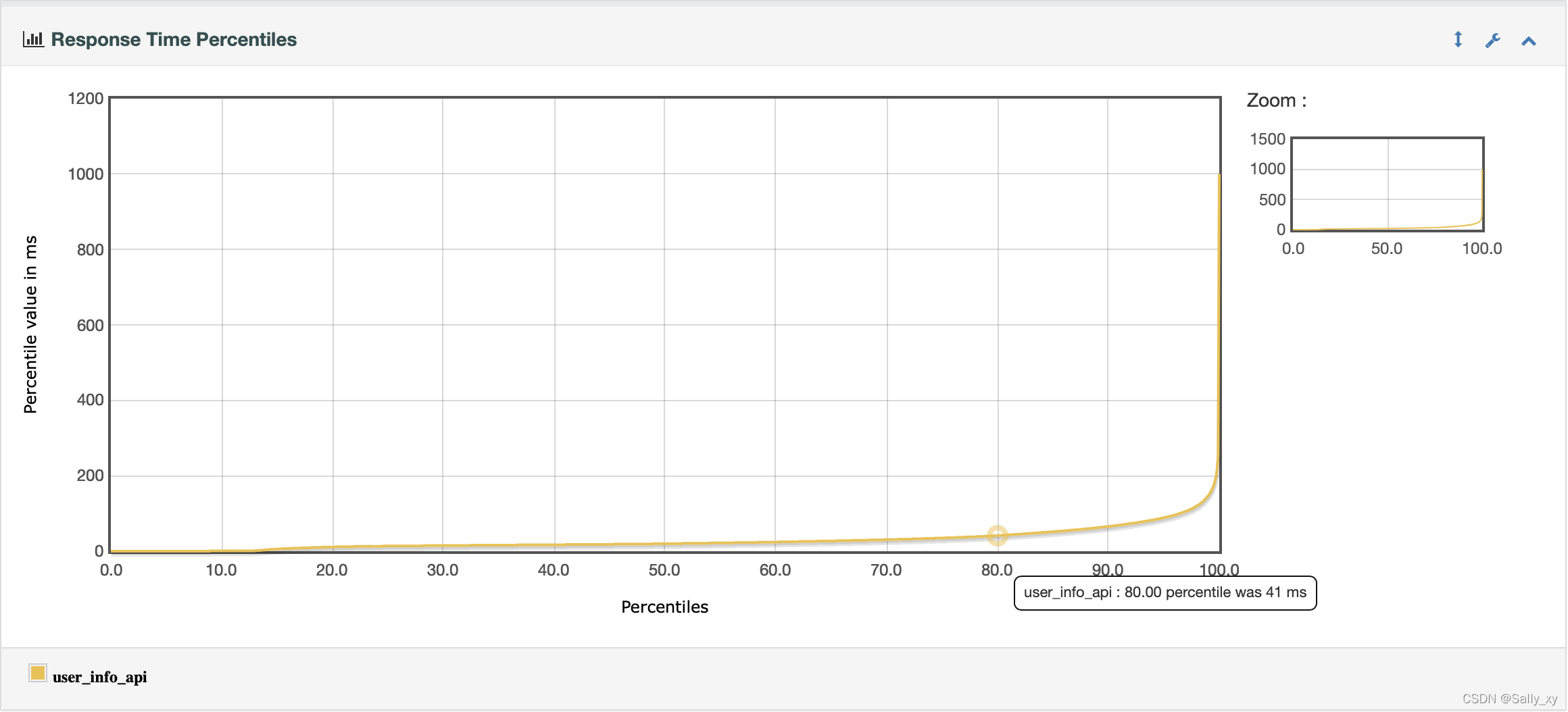Viewport: 1568px width, 712px height.
Task: Click the vertical resize arrows icon in panel header
Action: point(1458,40)
